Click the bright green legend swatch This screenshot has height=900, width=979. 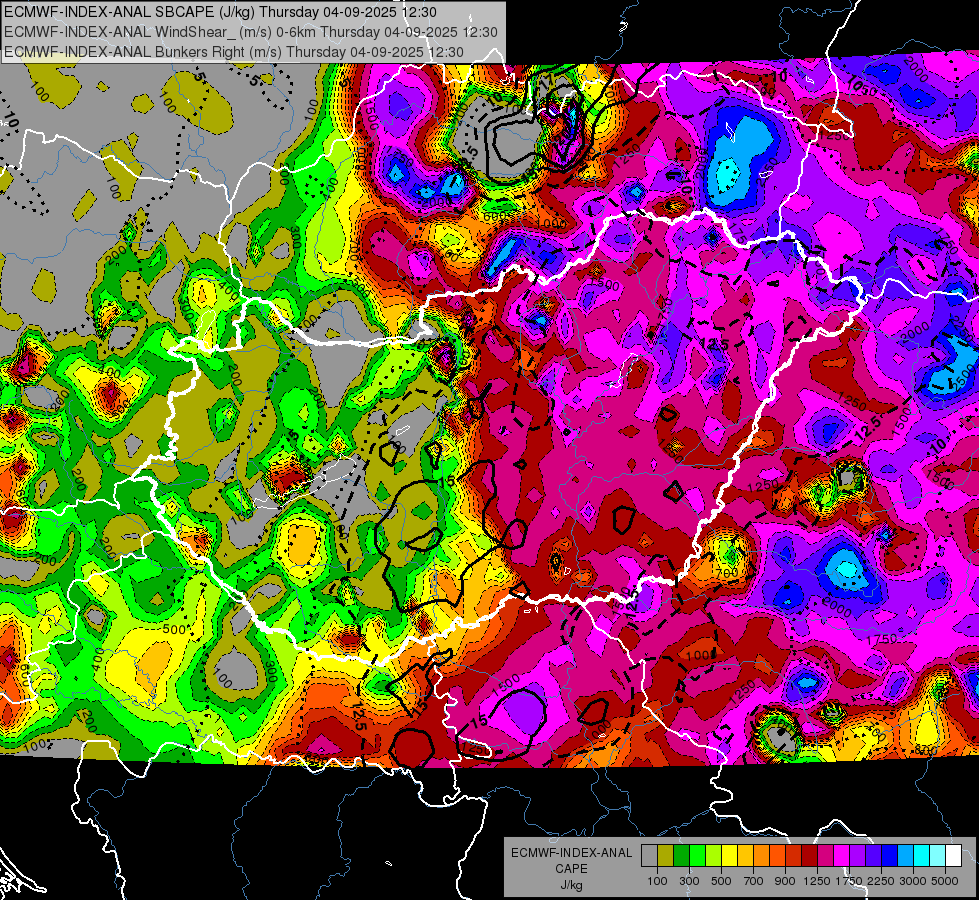697,855
